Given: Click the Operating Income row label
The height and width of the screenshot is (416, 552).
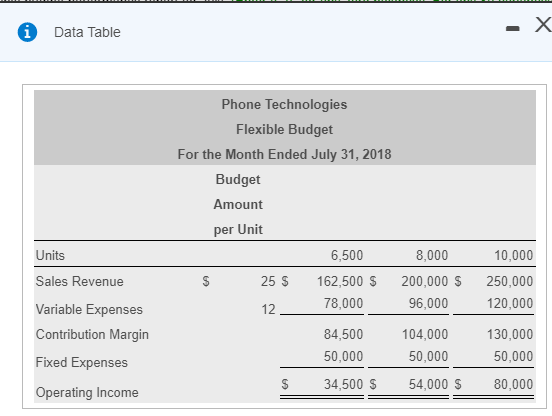Looking at the screenshot, I should [87, 392].
